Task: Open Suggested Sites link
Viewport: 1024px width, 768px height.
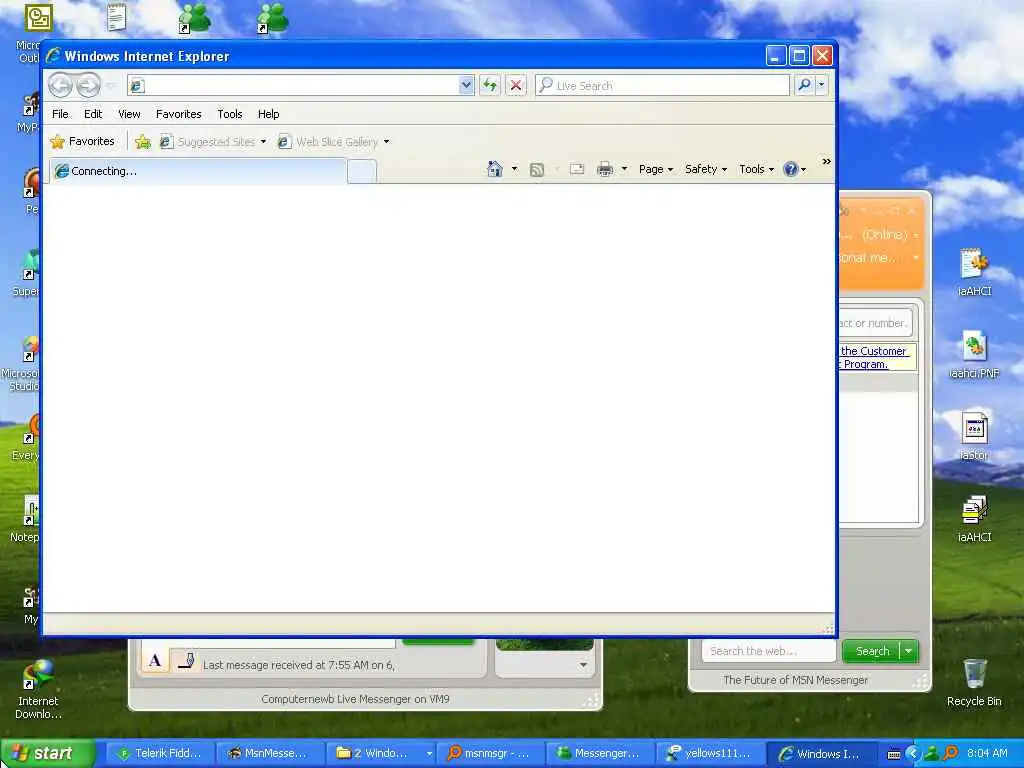Action: pos(208,141)
